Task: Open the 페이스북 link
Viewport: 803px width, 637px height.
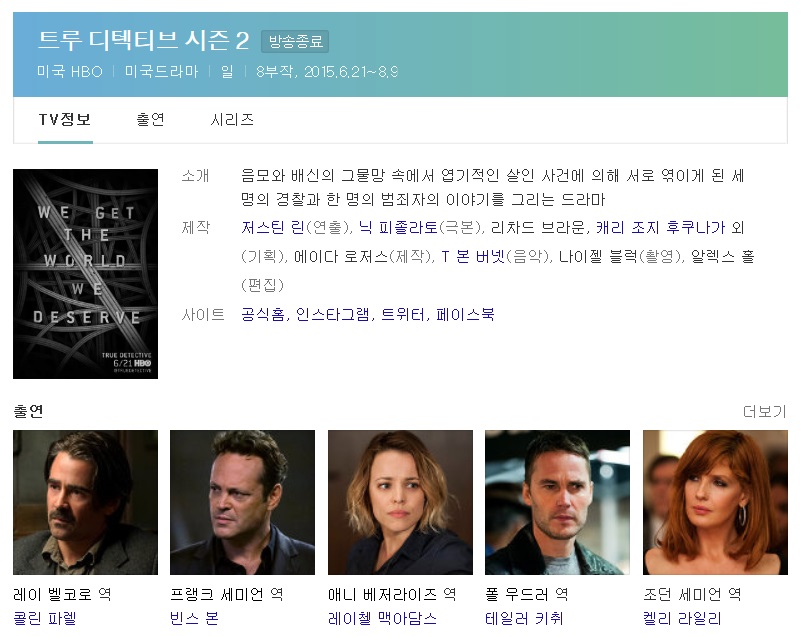Action: (465, 314)
